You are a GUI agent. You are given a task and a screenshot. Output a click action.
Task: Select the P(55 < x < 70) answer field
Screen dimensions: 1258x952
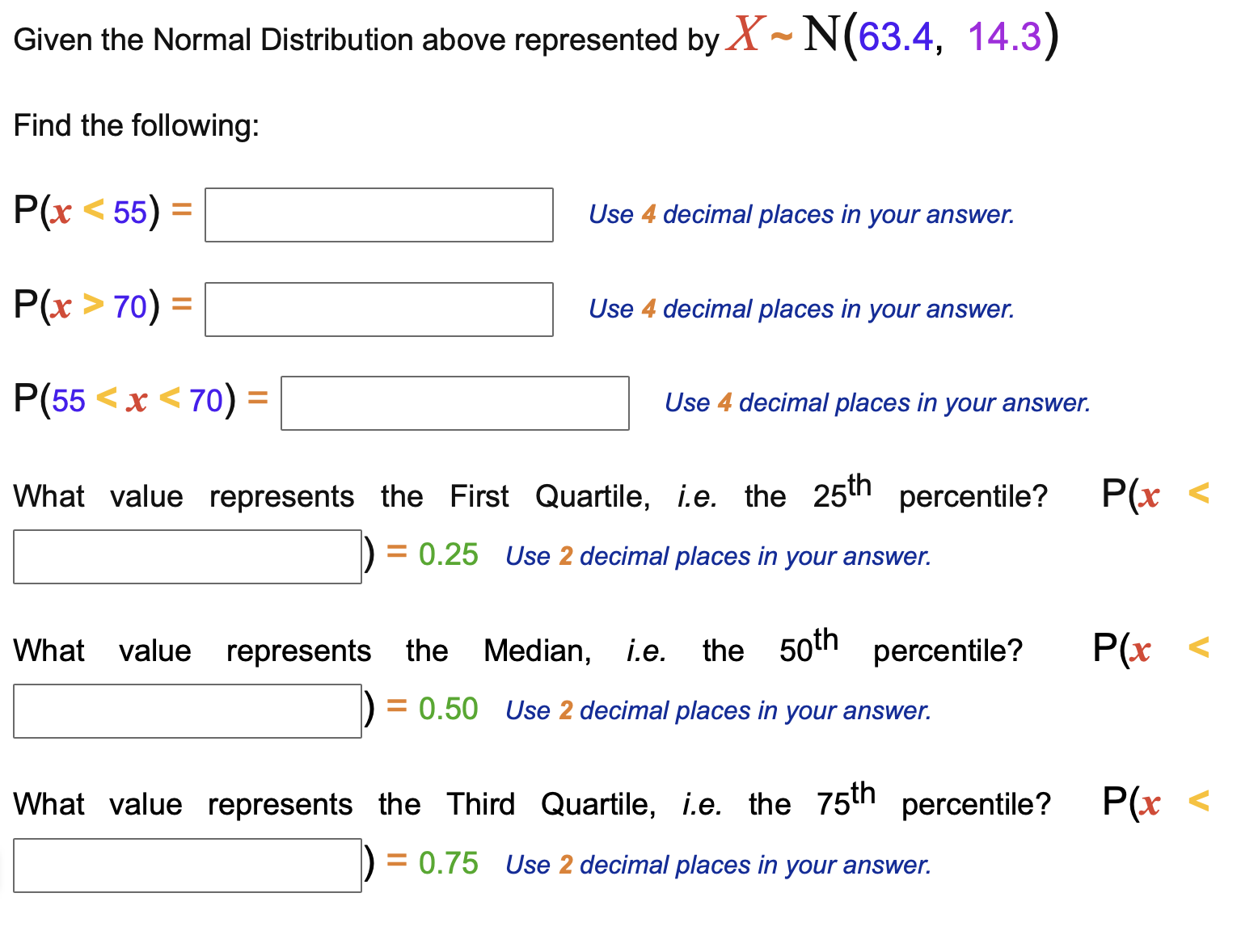click(x=455, y=403)
